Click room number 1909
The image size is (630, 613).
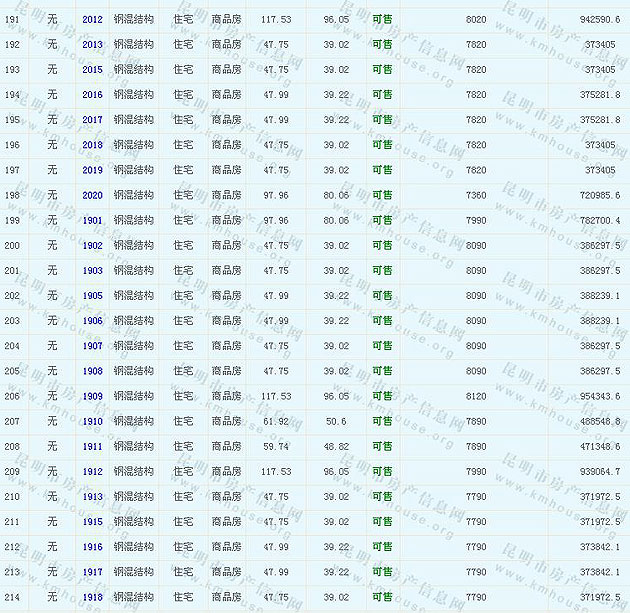92,396
